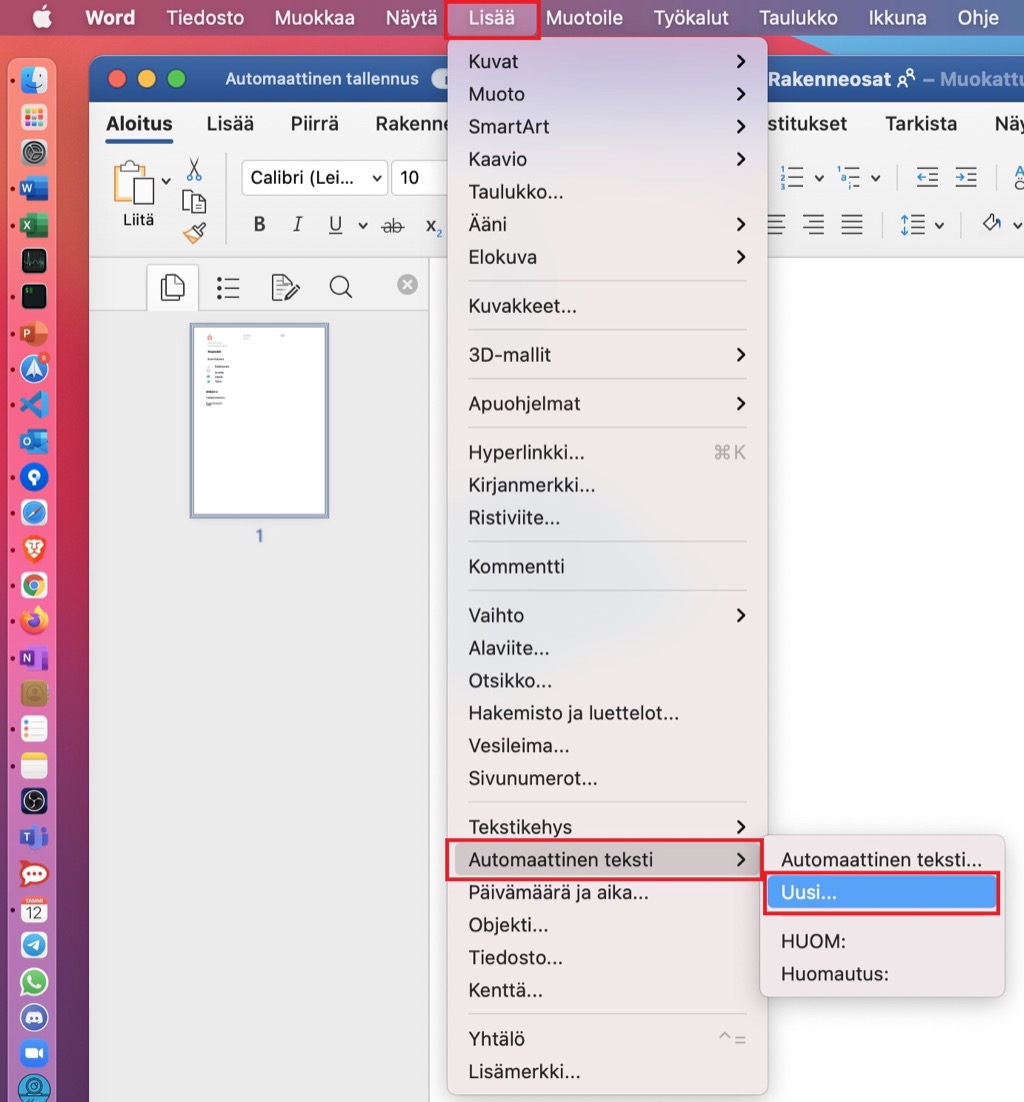Expand the Paste options arrow
The height and width of the screenshot is (1102, 1024).
point(166,181)
